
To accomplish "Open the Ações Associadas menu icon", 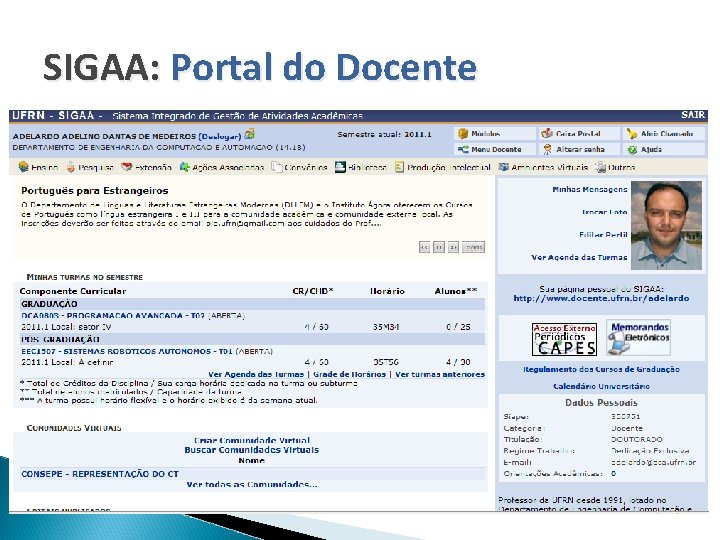I will coord(184,167).
